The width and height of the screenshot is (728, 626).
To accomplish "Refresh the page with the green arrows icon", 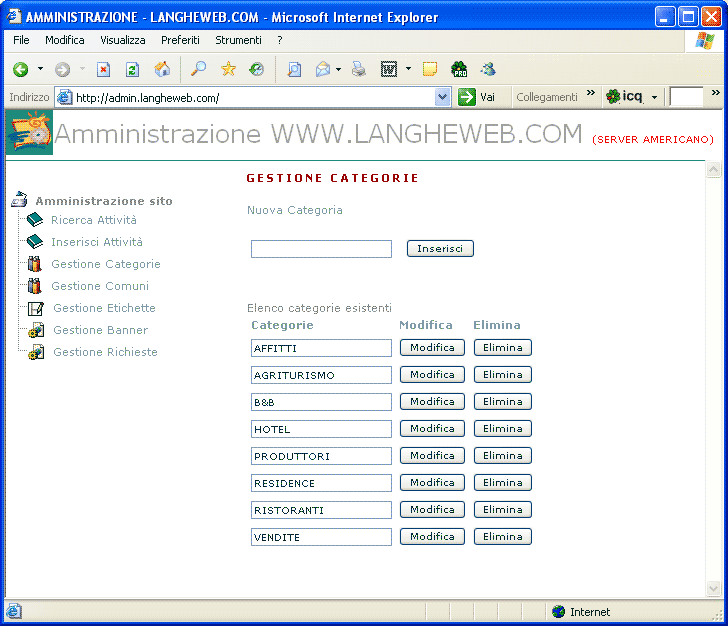I will (x=132, y=70).
